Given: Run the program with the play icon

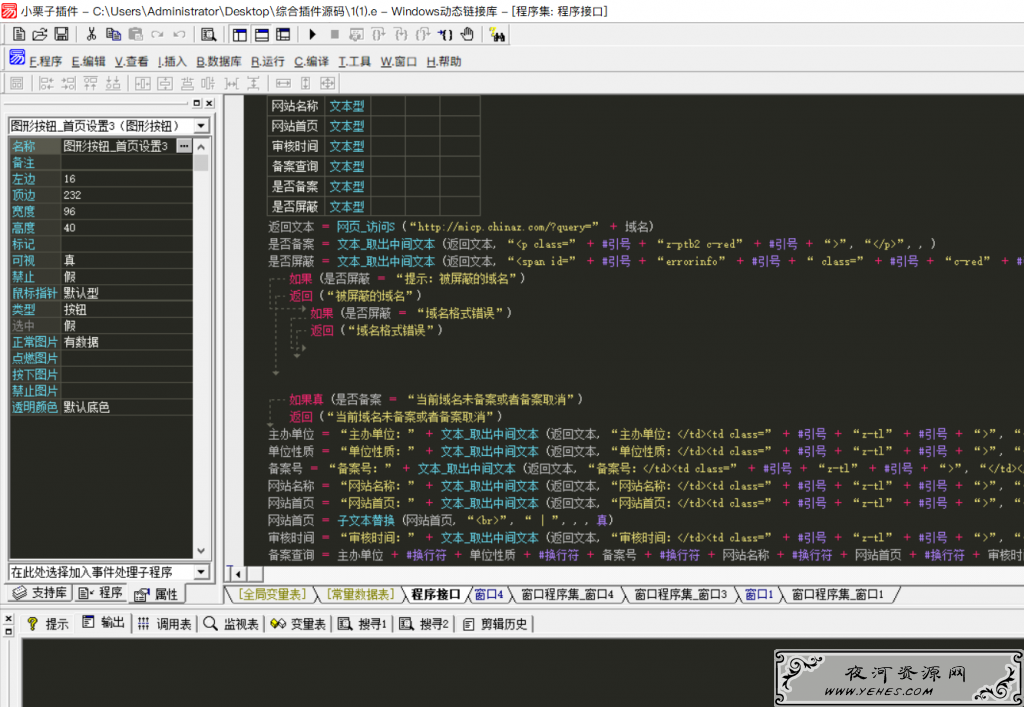Looking at the screenshot, I should tap(312, 34).
